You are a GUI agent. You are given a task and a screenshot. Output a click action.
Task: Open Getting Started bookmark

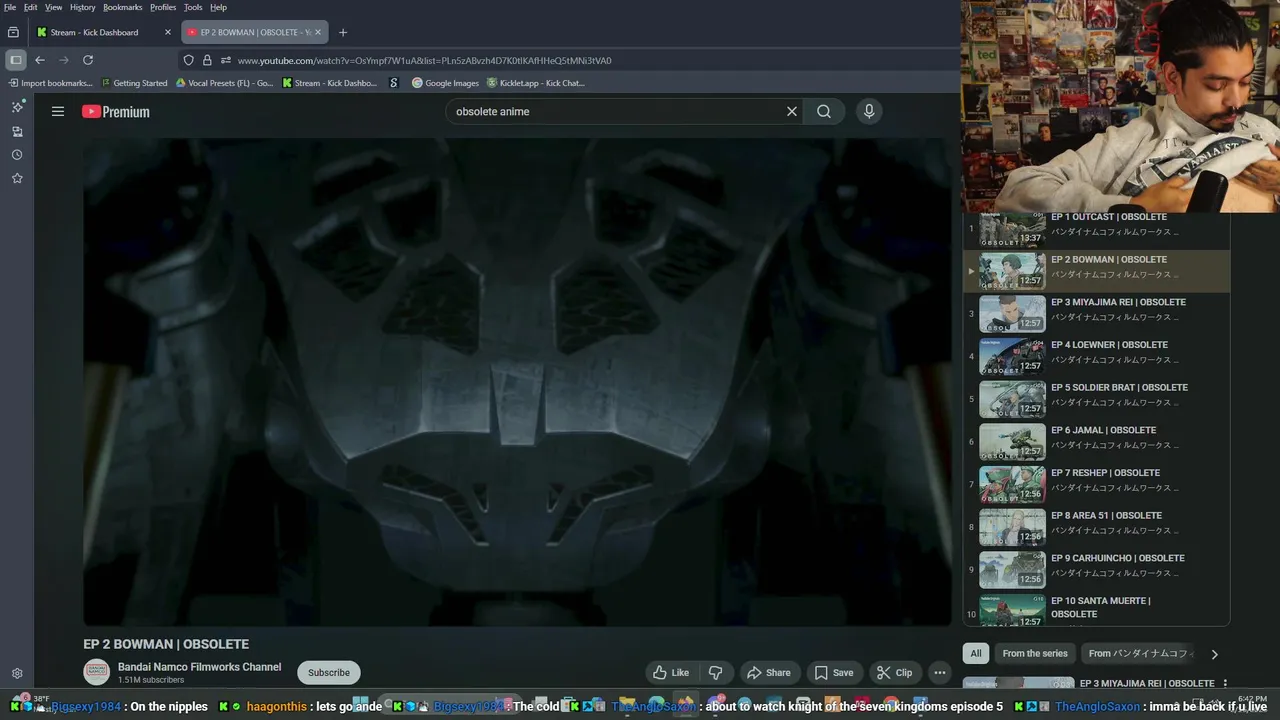(134, 83)
